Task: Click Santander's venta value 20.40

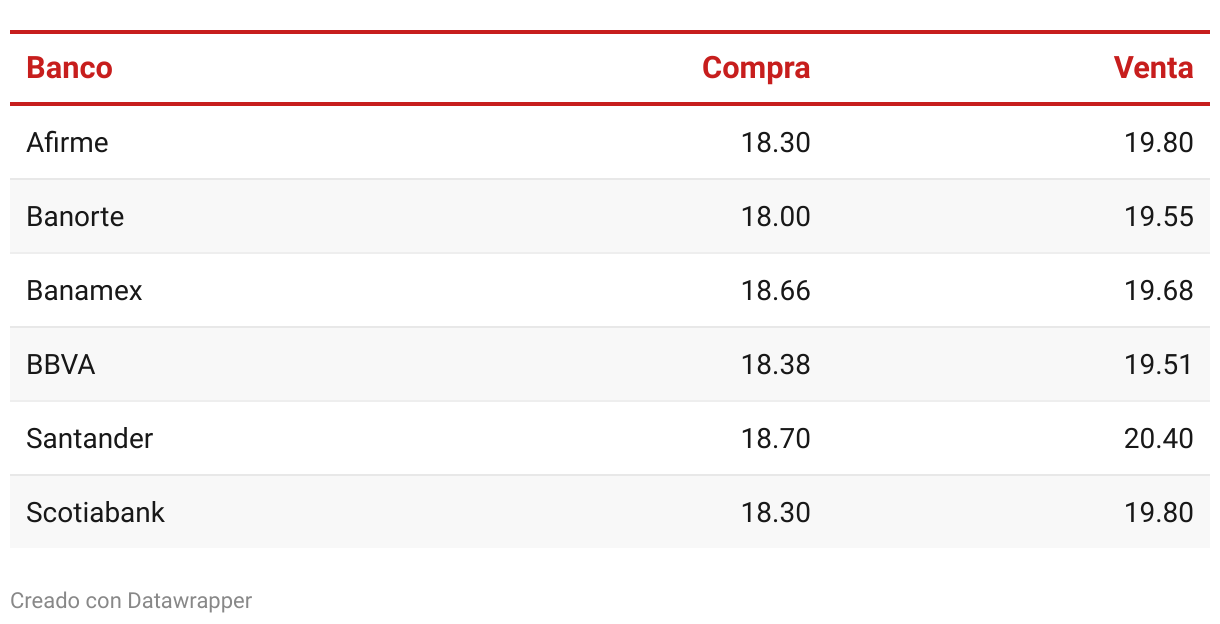Action: tap(1159, 438)
